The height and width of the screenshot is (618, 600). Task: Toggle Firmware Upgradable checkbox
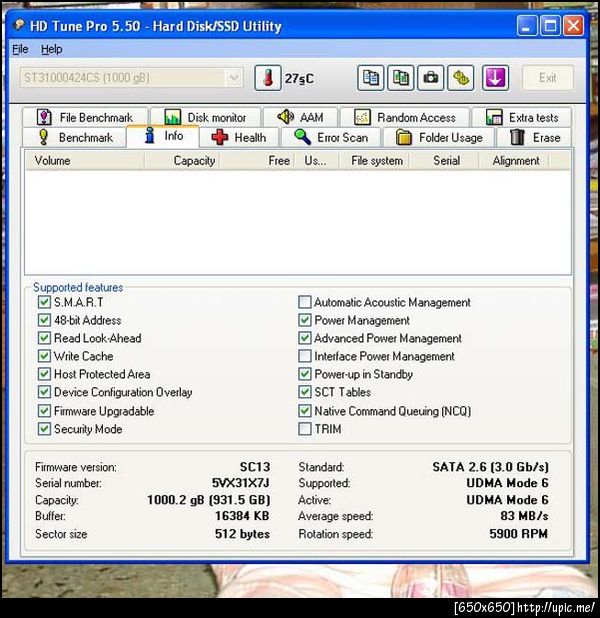click(44, 411)
